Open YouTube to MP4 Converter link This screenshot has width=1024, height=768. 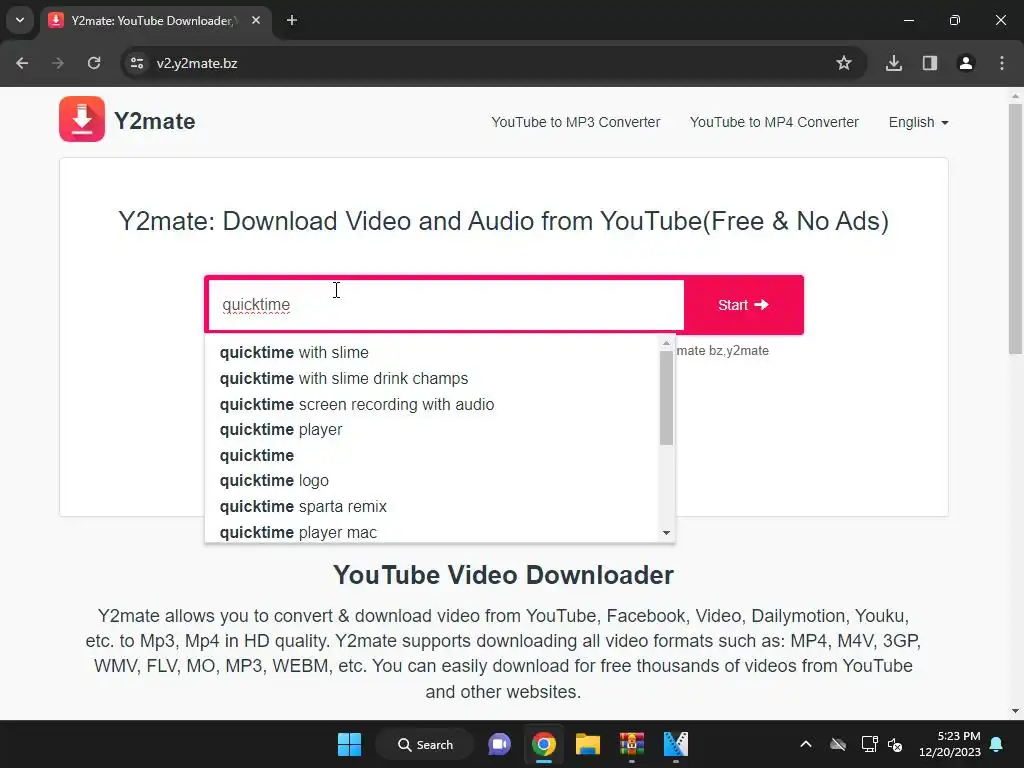(x=774, y=122)
